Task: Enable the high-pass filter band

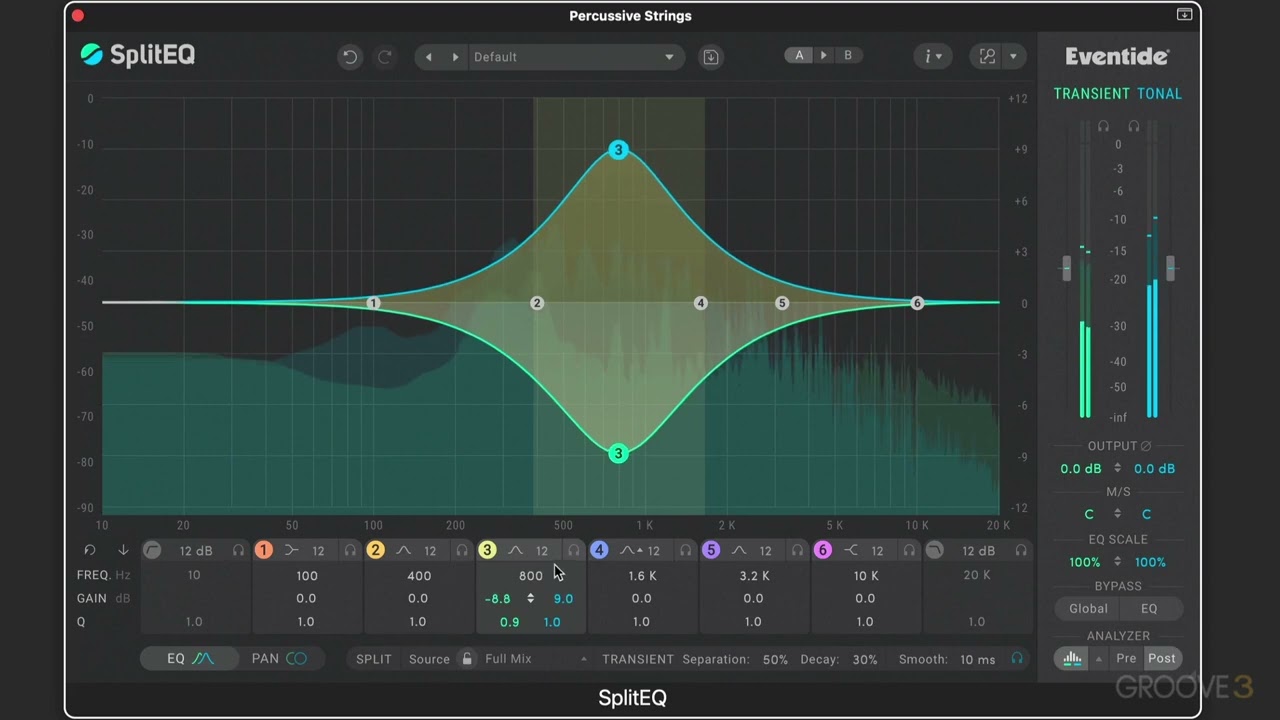Action: tap(152, 550)
